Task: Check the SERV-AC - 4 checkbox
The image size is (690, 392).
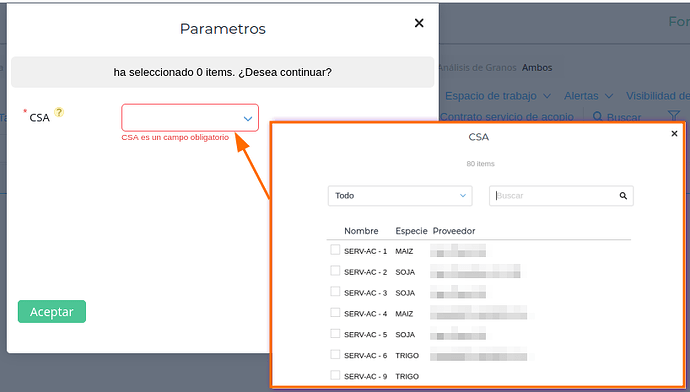Action: (335, 312)
